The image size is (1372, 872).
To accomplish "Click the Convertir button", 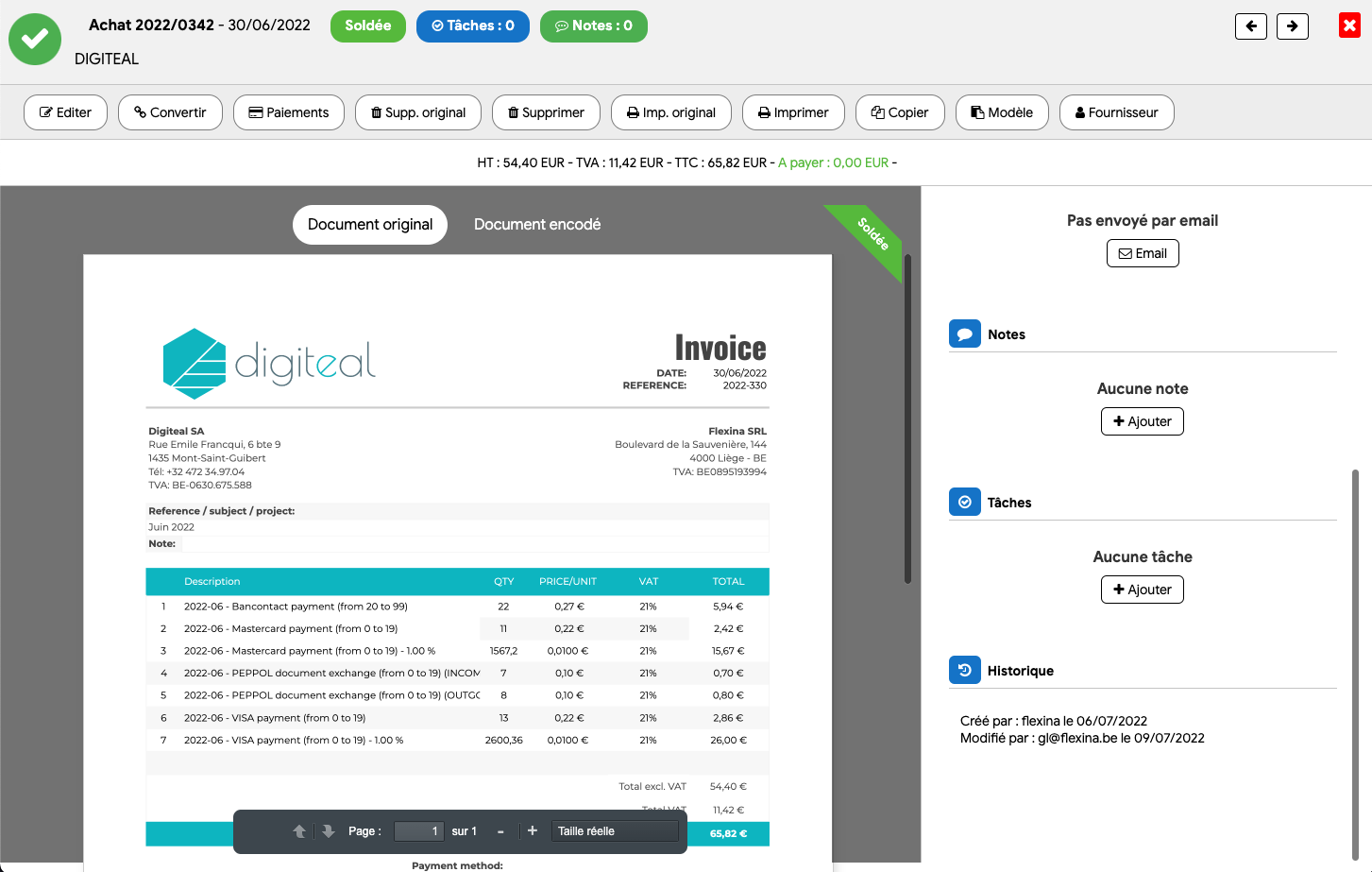I will 170,112.
